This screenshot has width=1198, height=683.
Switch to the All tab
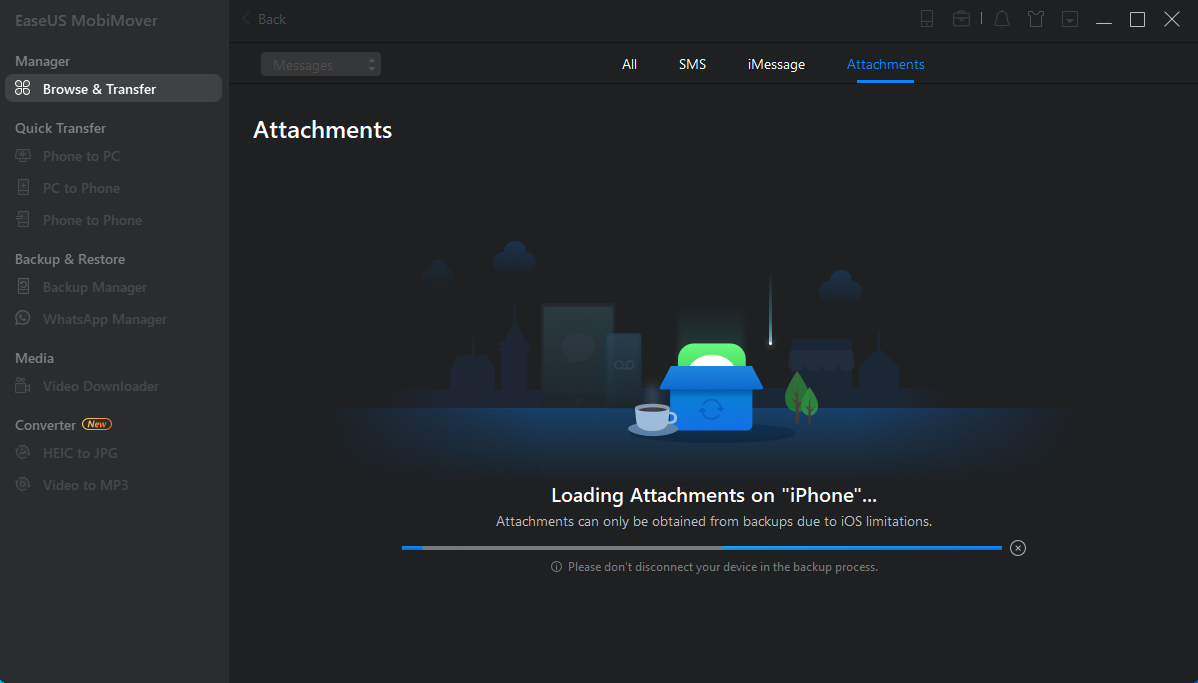(629, 64)
